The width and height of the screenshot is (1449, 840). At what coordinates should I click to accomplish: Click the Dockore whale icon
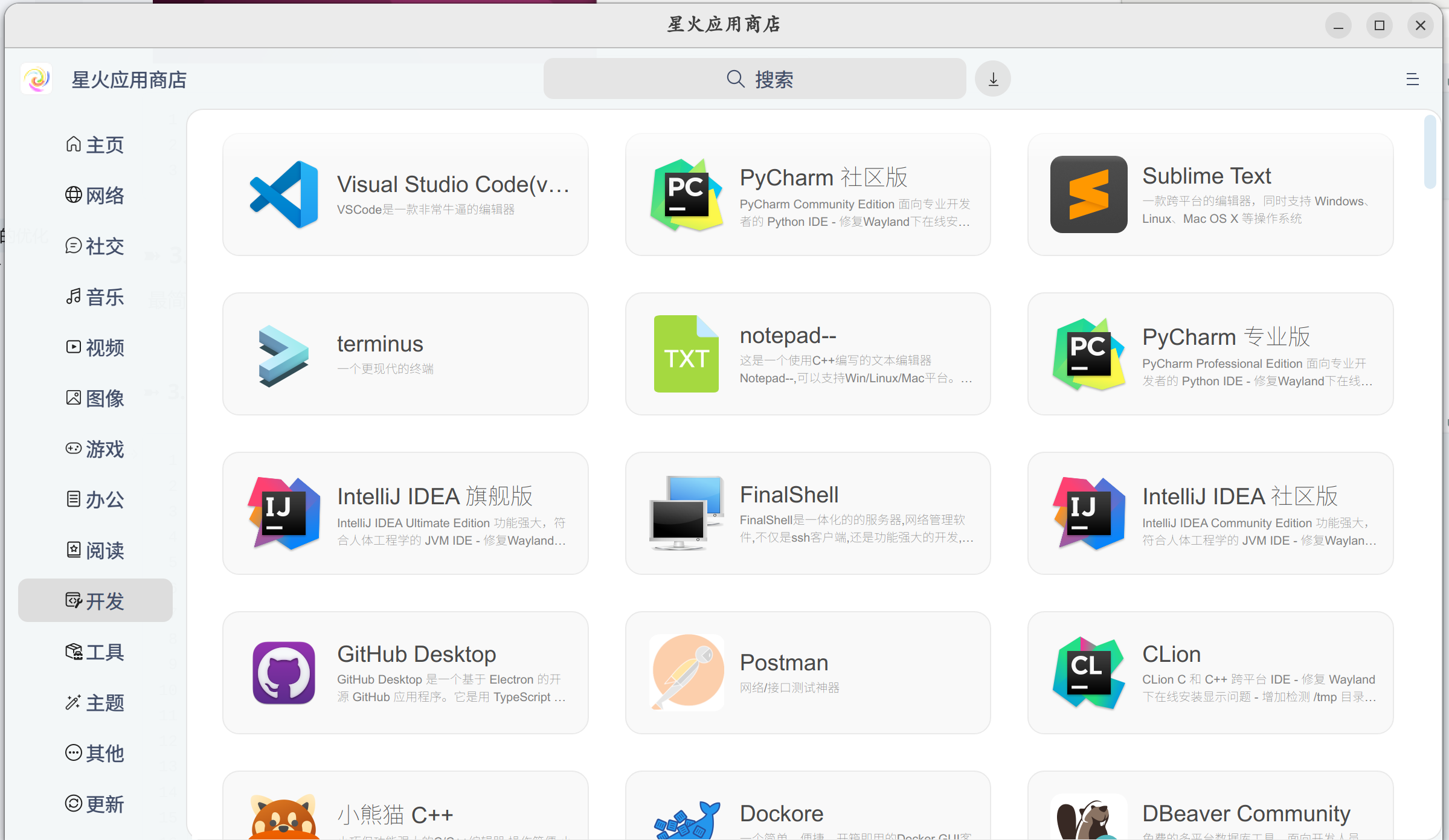coord(687,819)
